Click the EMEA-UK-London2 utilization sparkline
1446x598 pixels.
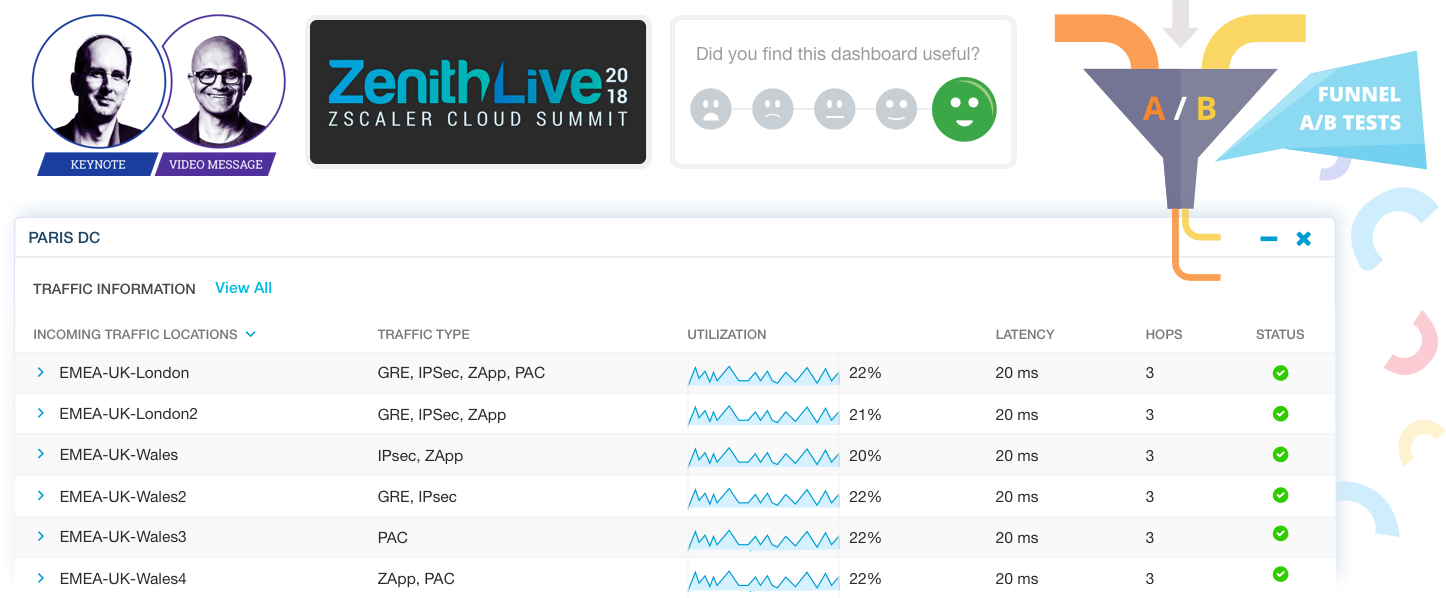pos(763,414)
